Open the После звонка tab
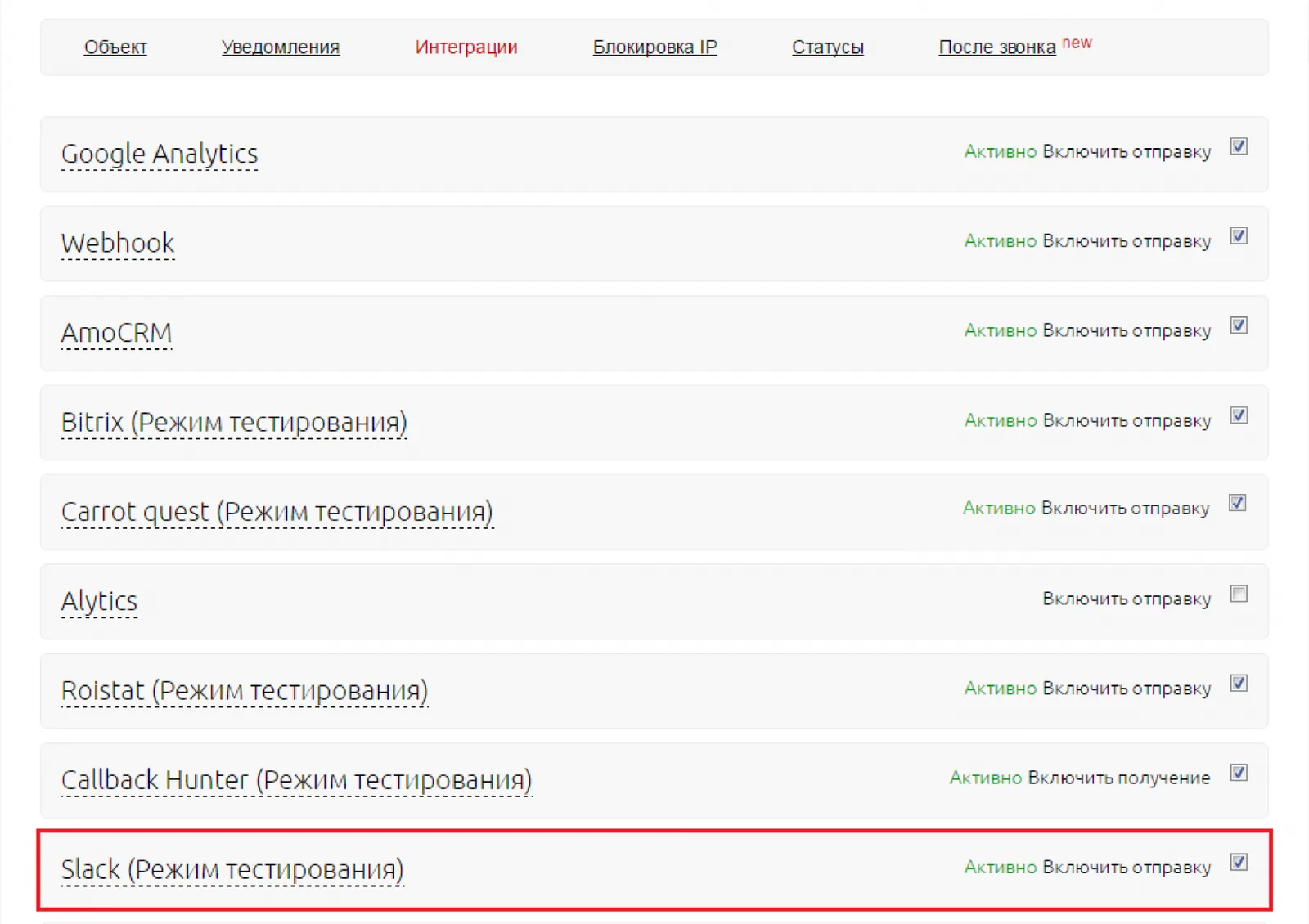 [x=996, y=47]
